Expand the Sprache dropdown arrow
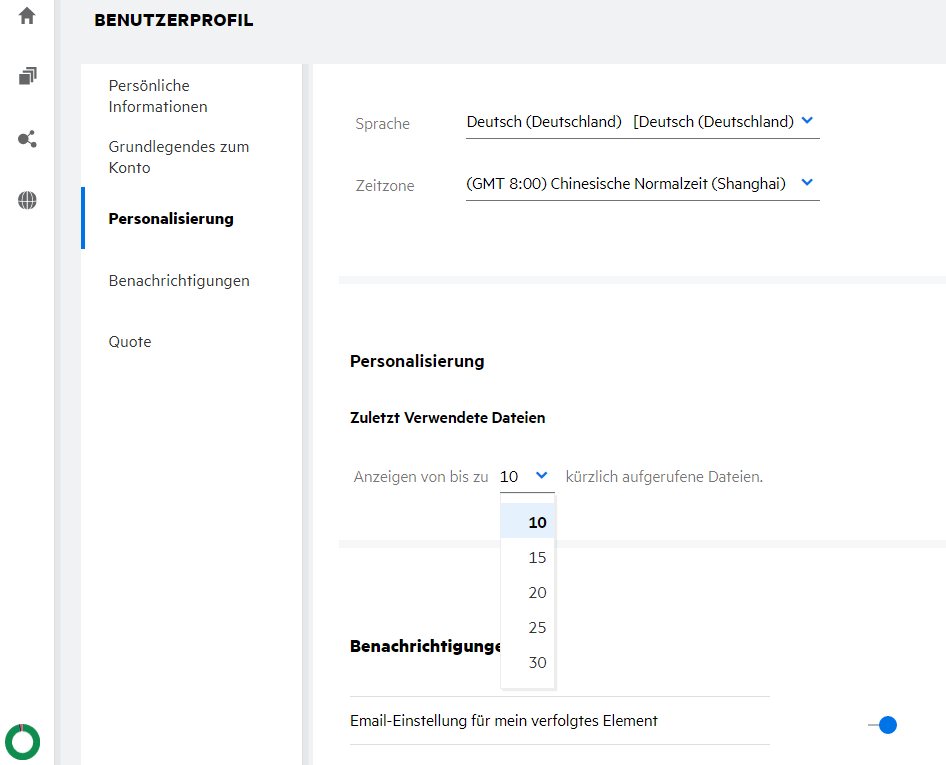 (x=808, y=121)
